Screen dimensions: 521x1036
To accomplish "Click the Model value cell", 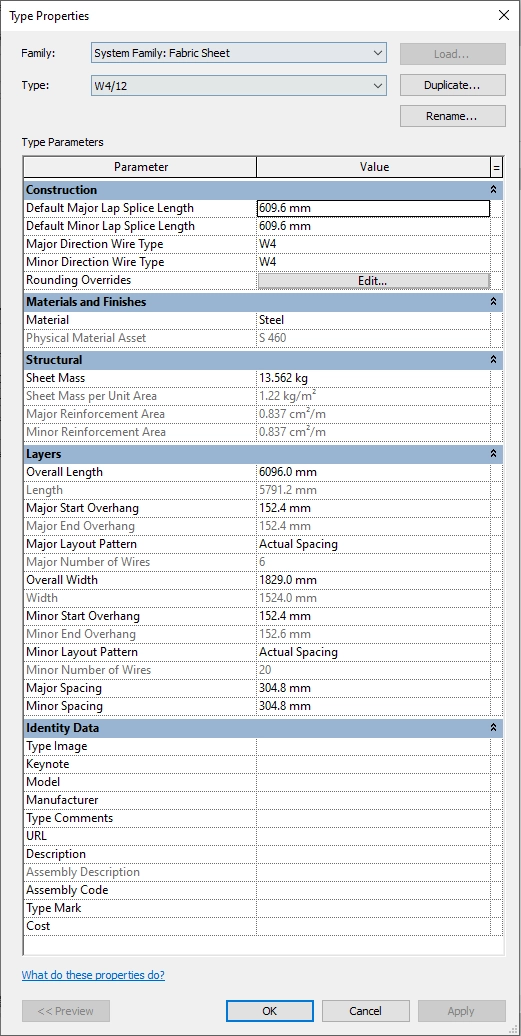I will tap(373, 782).
